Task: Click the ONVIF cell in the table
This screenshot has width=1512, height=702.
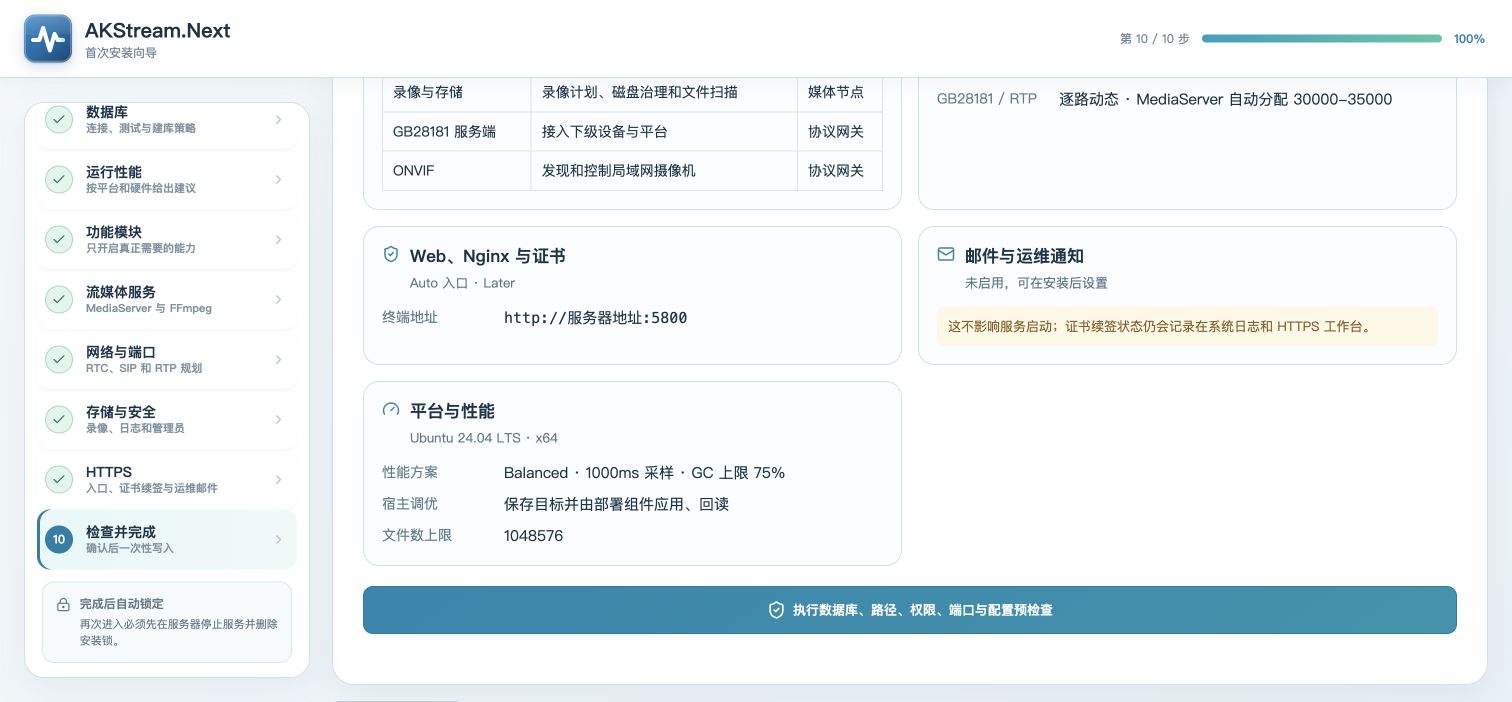Action: (457, 171)
